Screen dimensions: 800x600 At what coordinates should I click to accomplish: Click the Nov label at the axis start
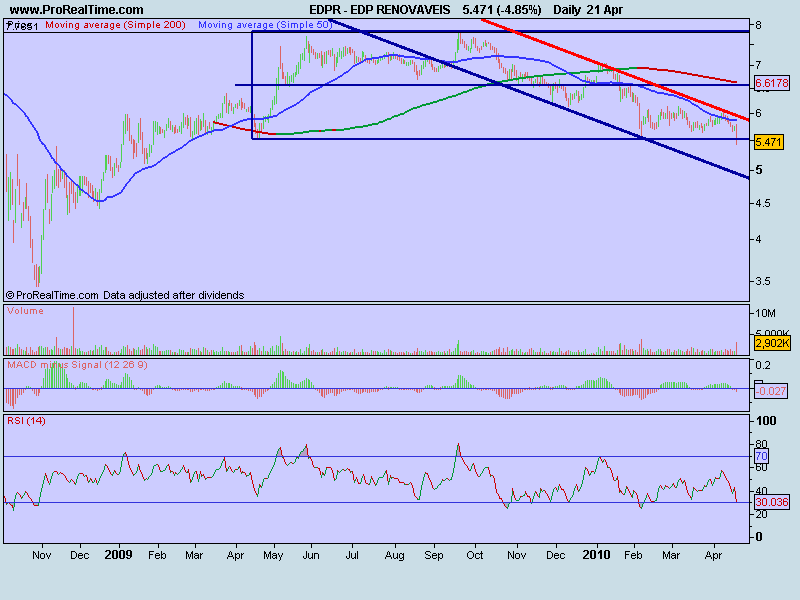coord(41,555)
